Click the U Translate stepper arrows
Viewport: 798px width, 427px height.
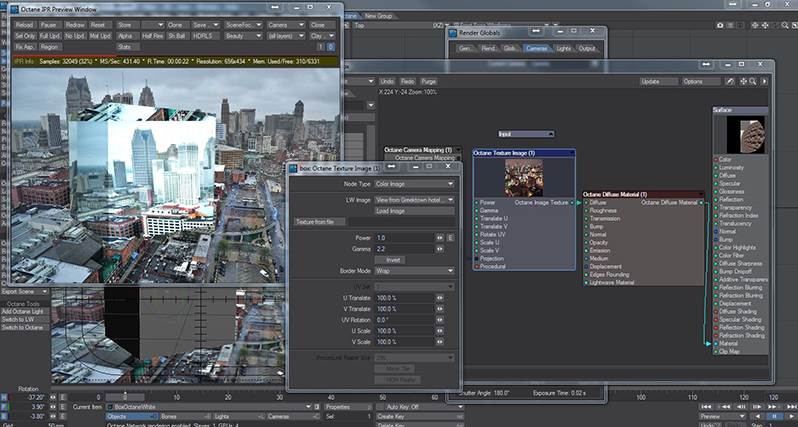pos(440,297)
